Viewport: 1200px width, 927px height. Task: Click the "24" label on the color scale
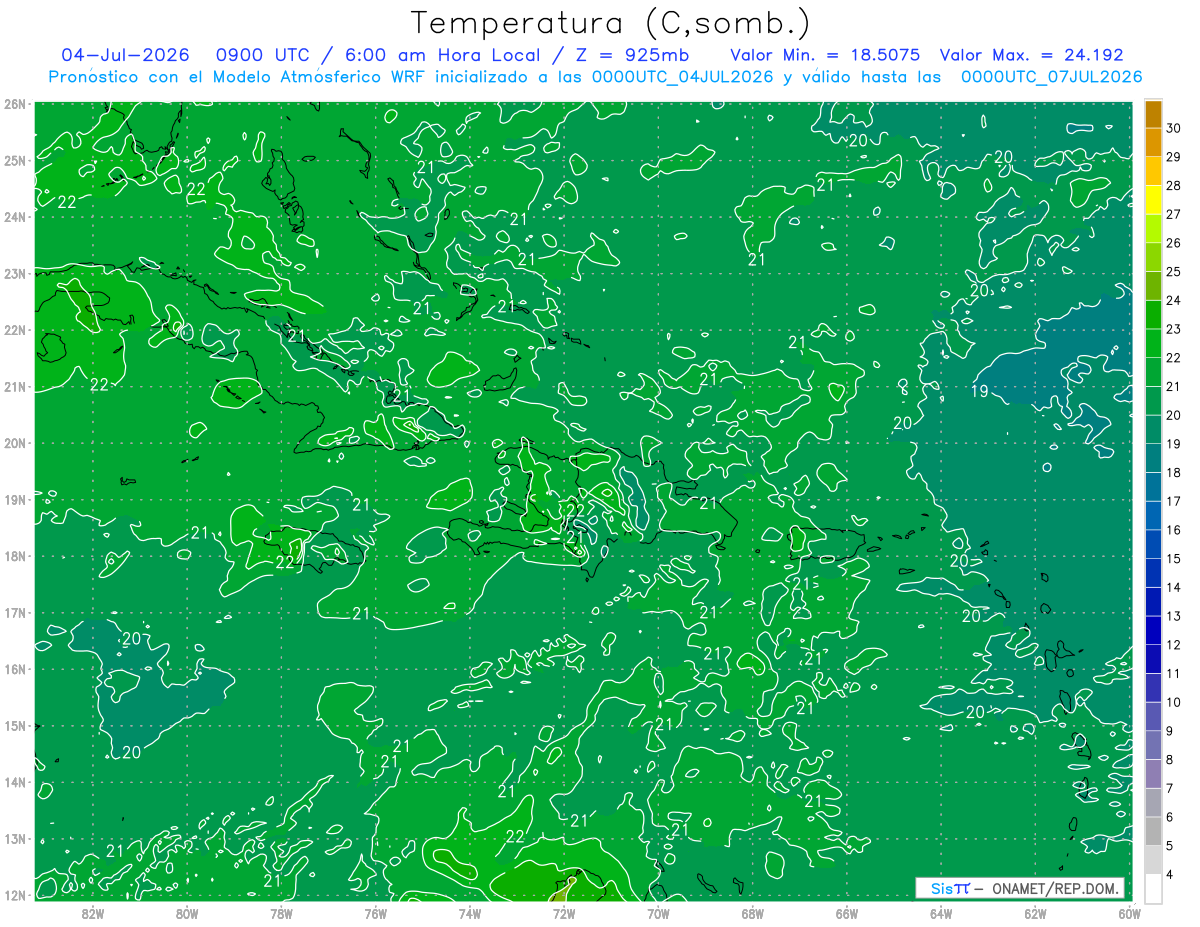tap(1175, 300)
